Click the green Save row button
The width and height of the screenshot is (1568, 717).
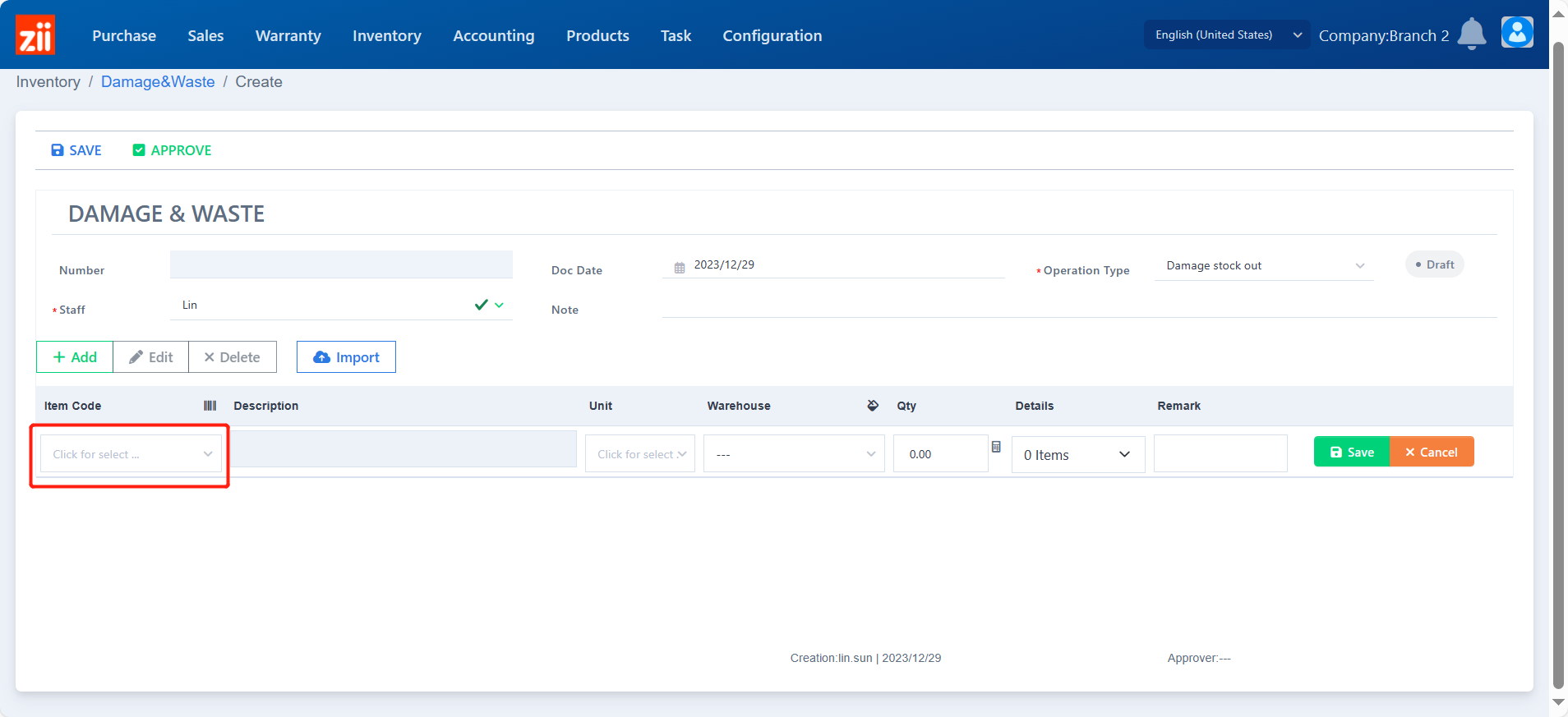tap(1352, 452)
